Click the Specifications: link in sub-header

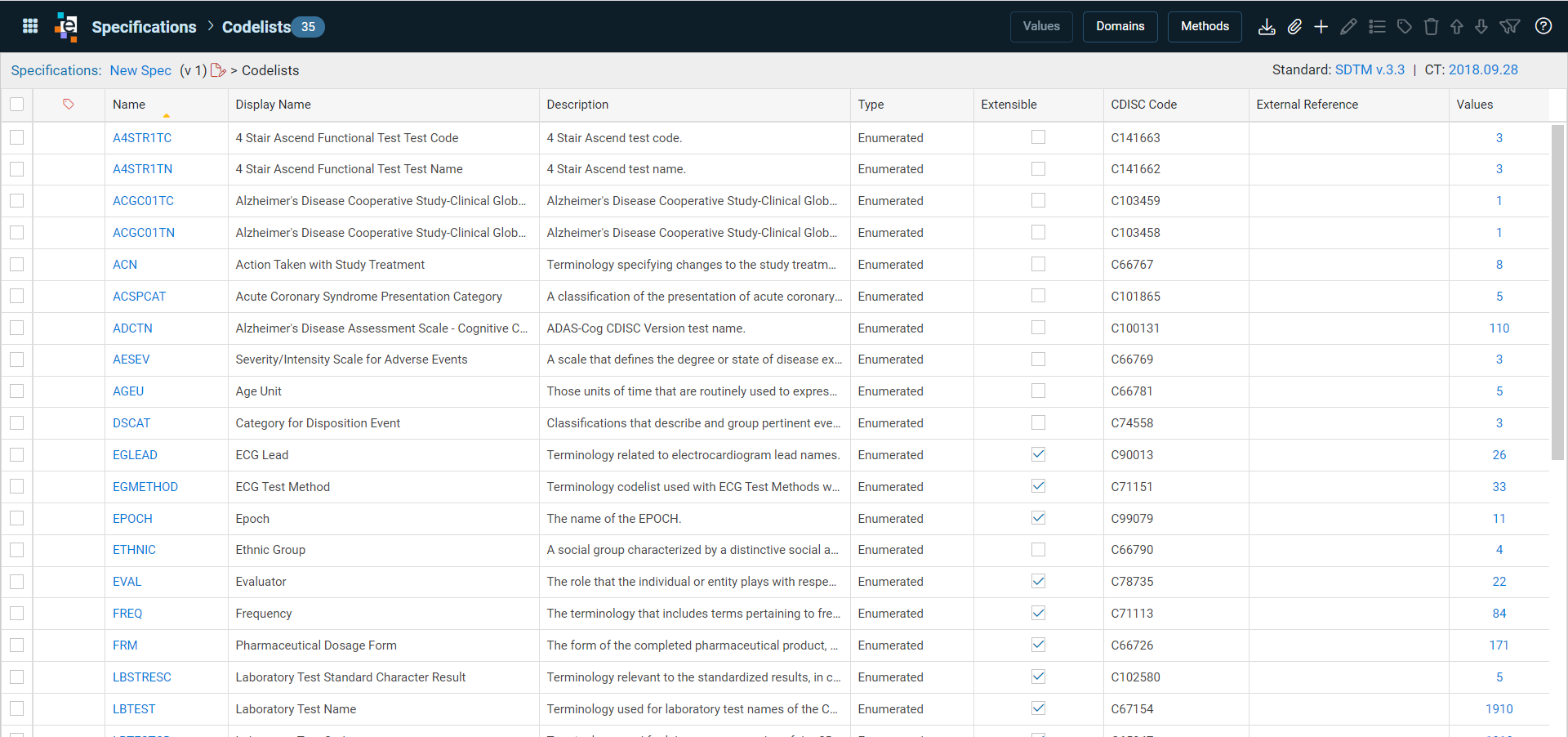56,70
